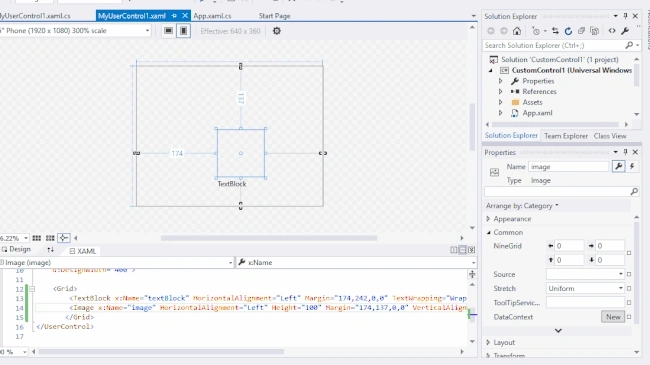Toggle Snap to gridlines button

point(50,238)
